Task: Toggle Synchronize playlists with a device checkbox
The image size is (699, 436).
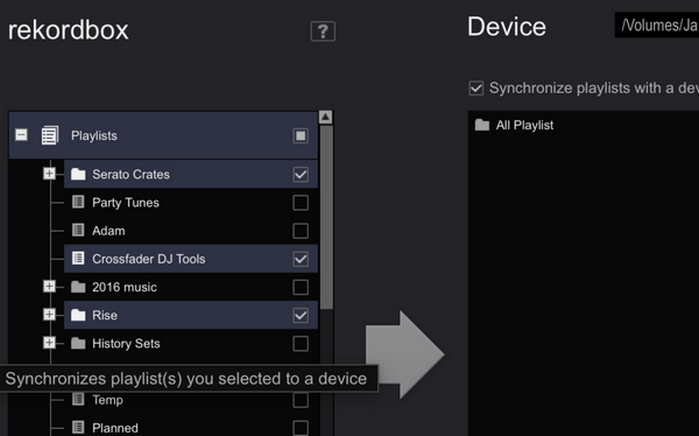Action: tap(476, 88)
